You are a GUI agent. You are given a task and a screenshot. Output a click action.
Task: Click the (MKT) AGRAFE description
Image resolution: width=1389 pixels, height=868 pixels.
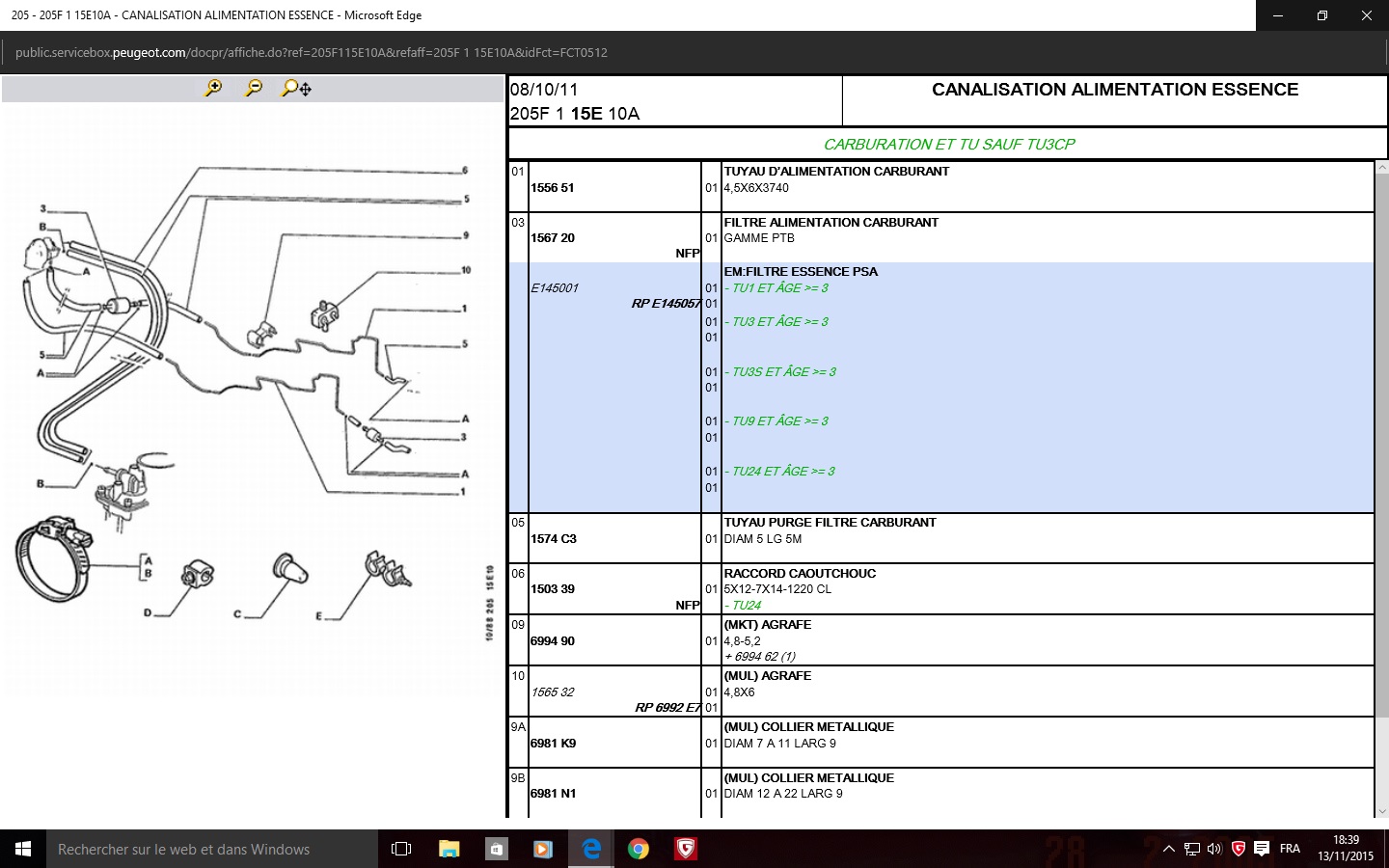[768, 625]
